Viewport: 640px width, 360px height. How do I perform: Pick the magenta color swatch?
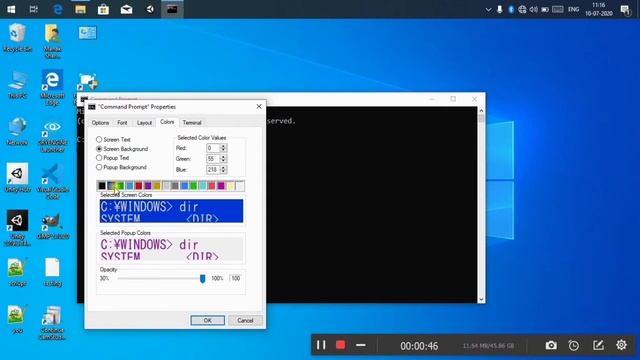(x=221, y=186)
